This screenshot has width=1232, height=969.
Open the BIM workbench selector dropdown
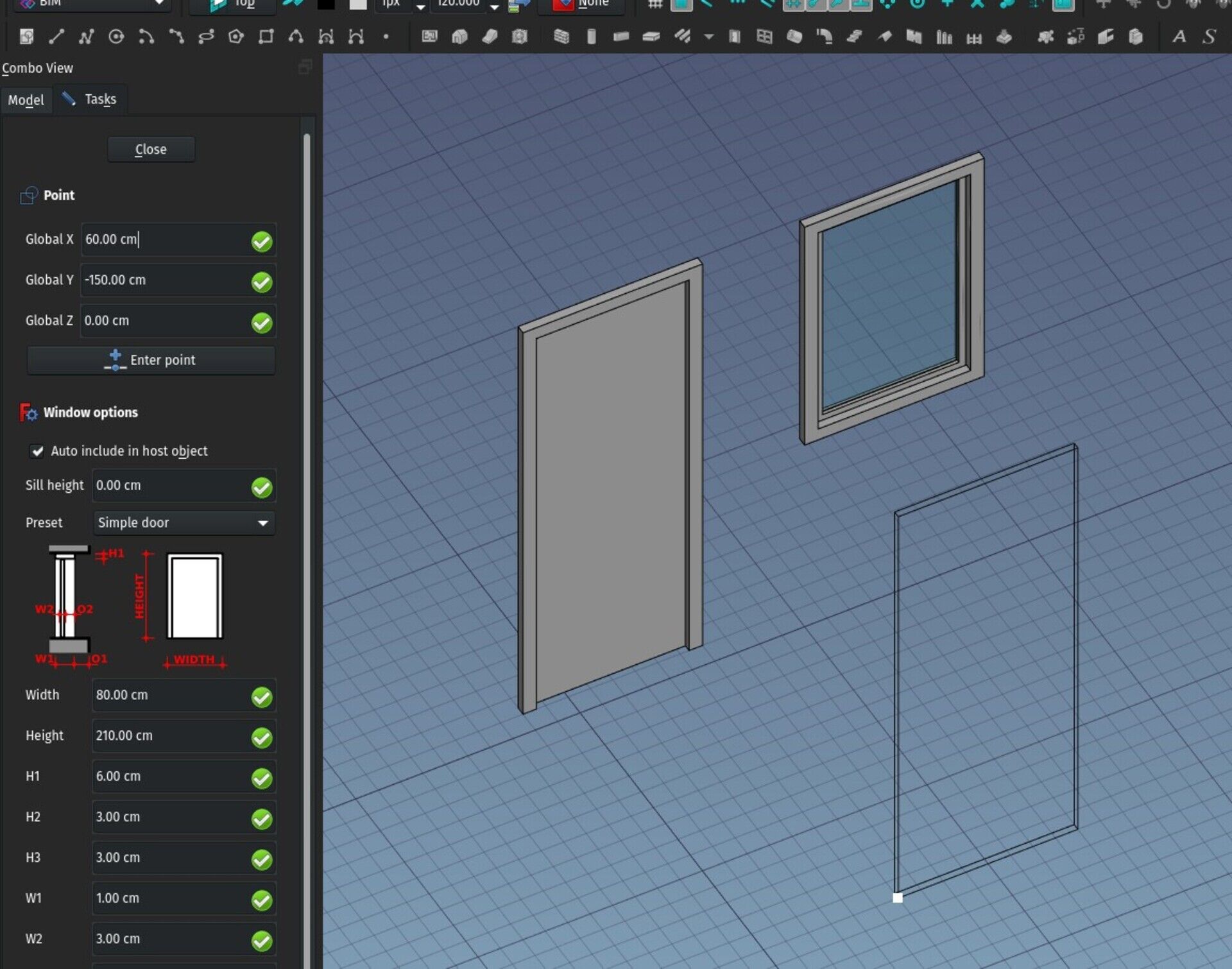pyautogui.click(x=93, y=4)
